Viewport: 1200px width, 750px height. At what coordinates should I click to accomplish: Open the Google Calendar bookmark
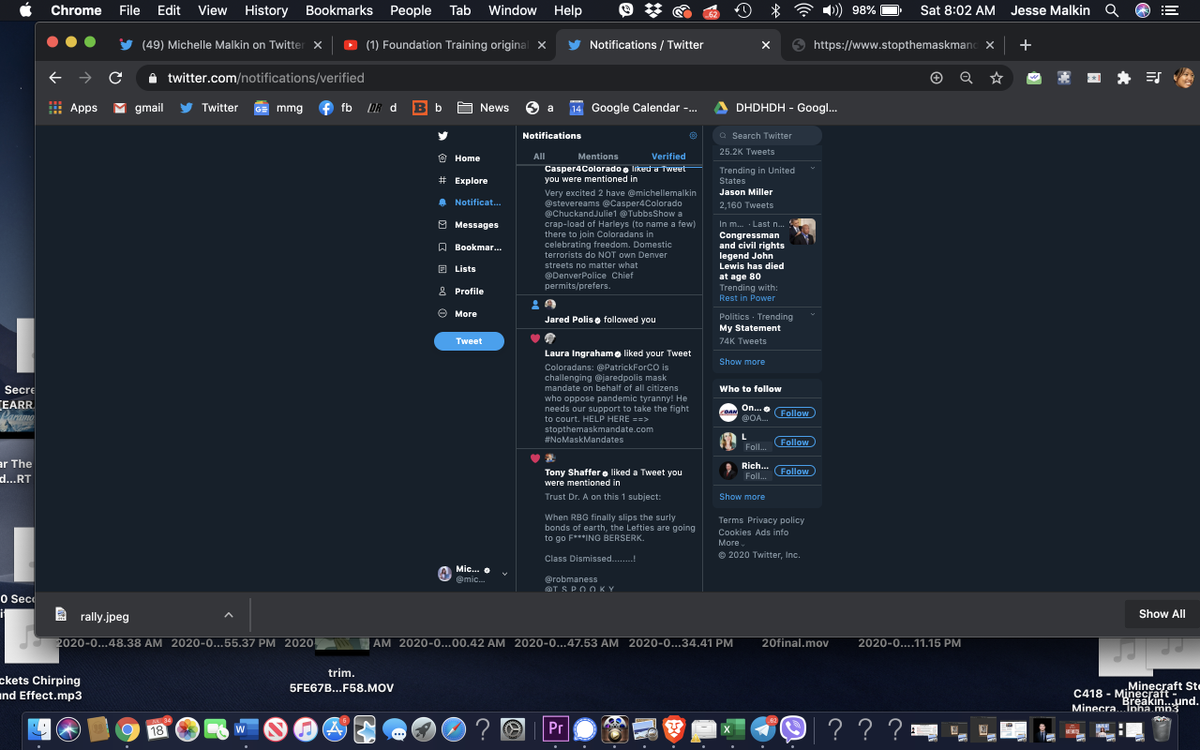(633, 108)
